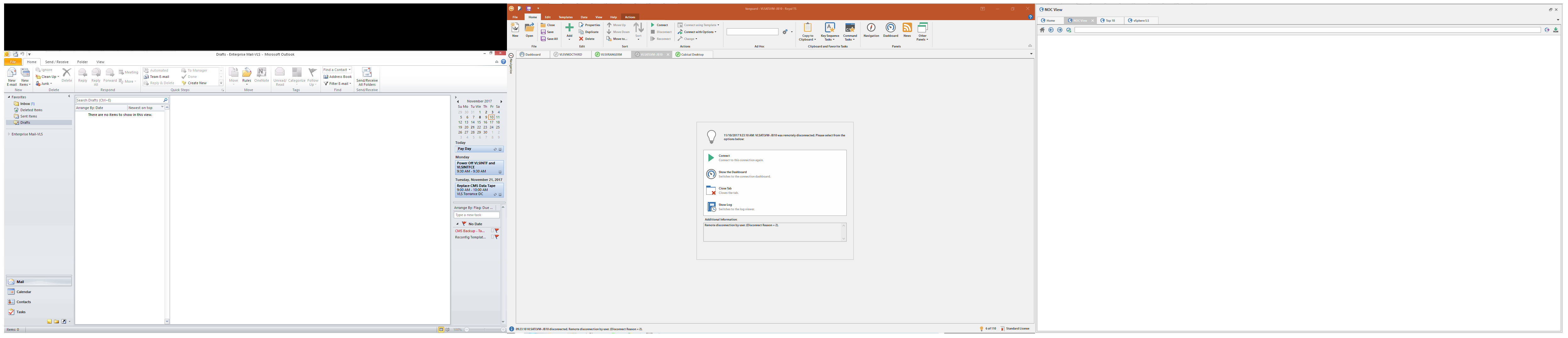
Task: Open the Connect with Options dropdown
Action: [716, 32]
